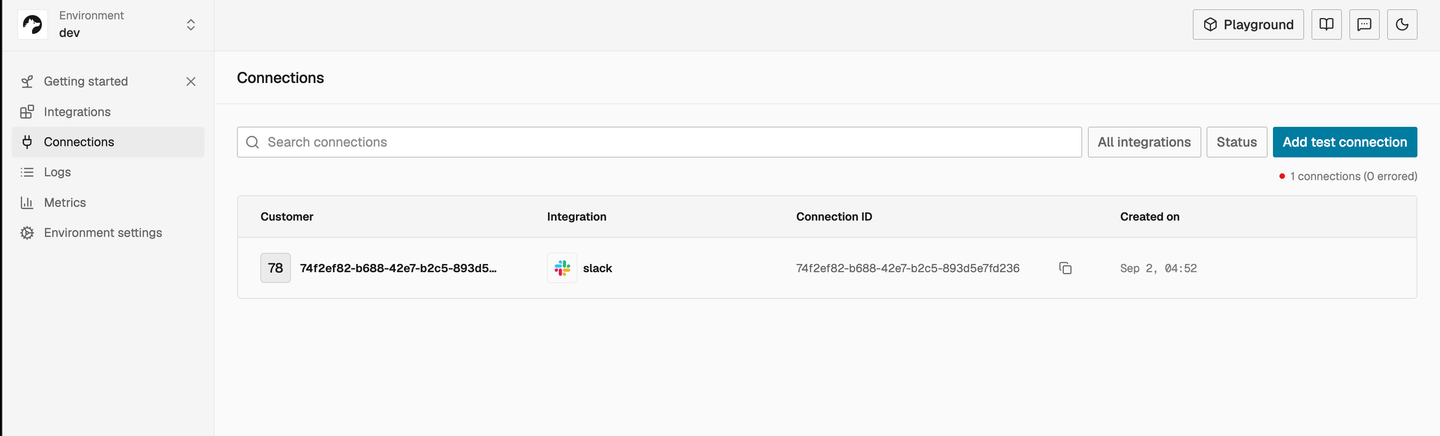1440x436 pixels.
Task: Open Getting started page
Action: tap(86, 82)
